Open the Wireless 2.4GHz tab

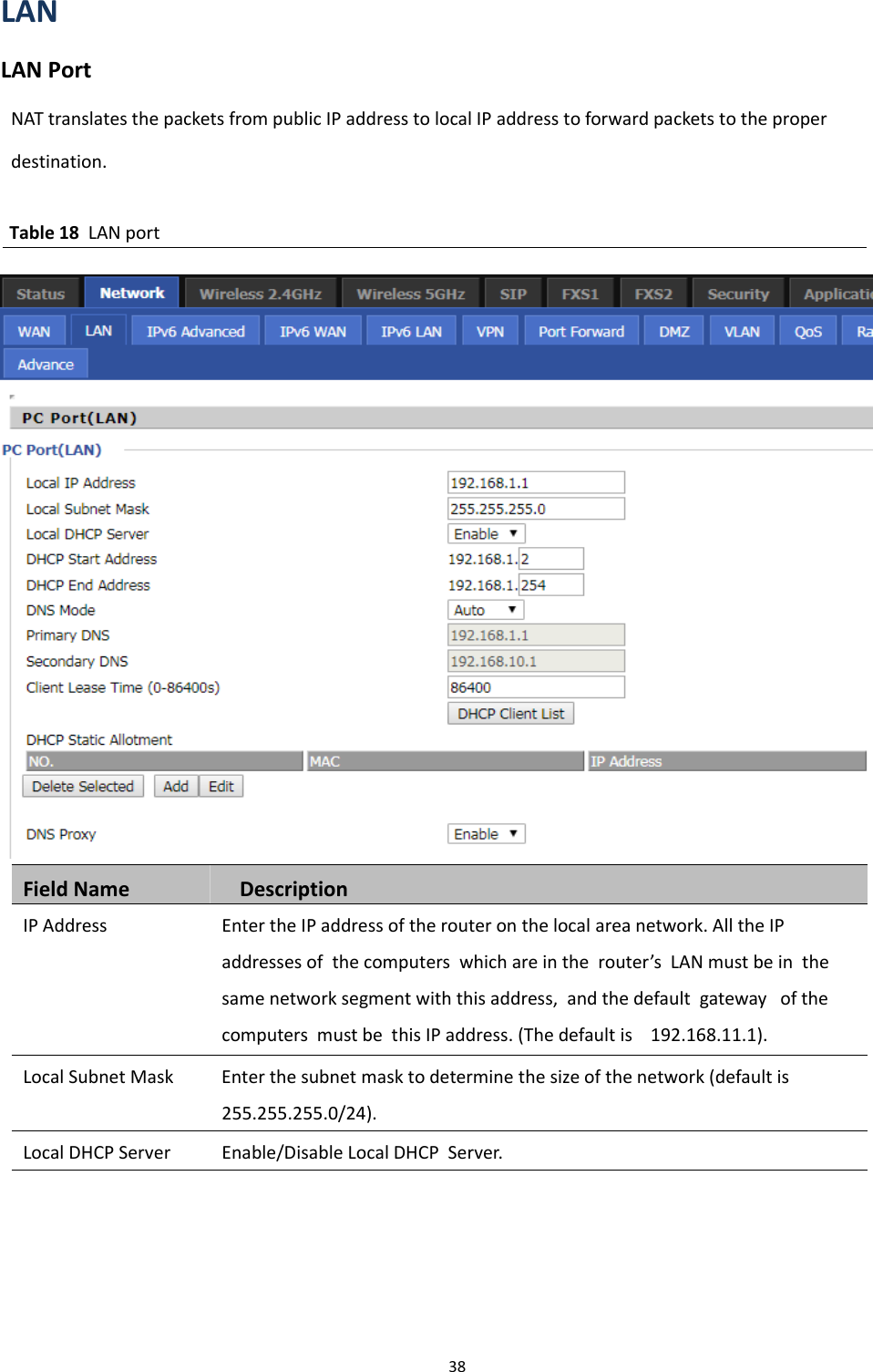point(260,293)
